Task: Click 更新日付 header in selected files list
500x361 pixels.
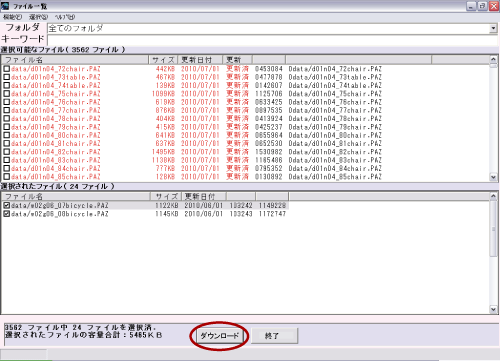Action: point(204,196)
